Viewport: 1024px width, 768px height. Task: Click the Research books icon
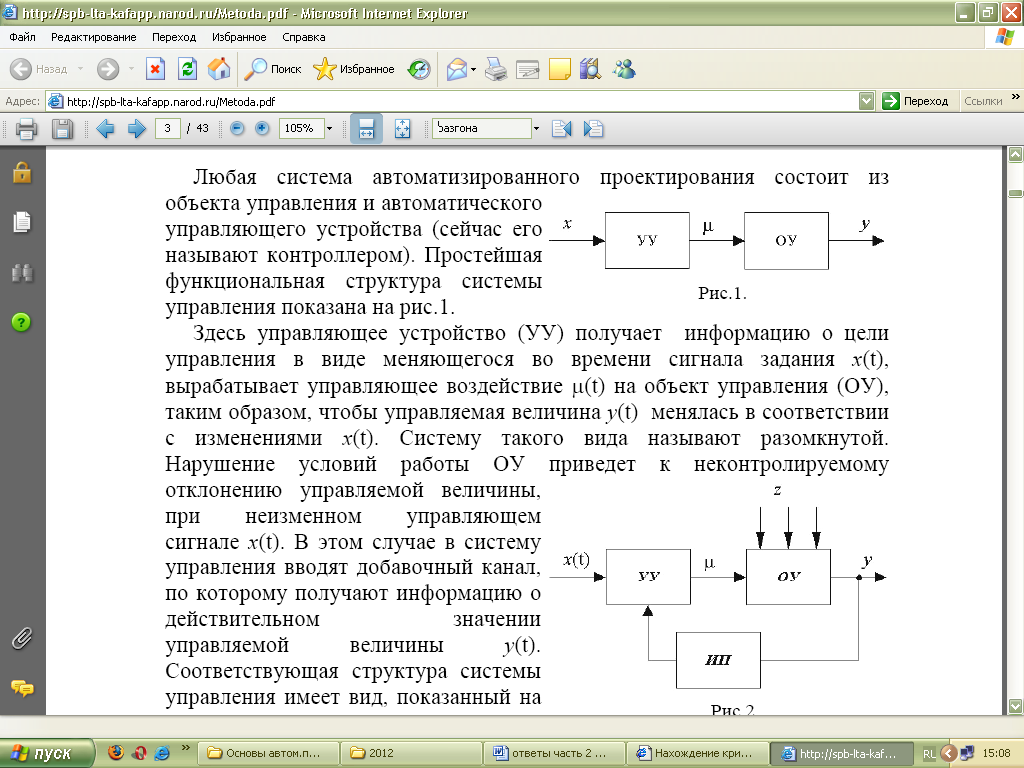tap(591, 69)
